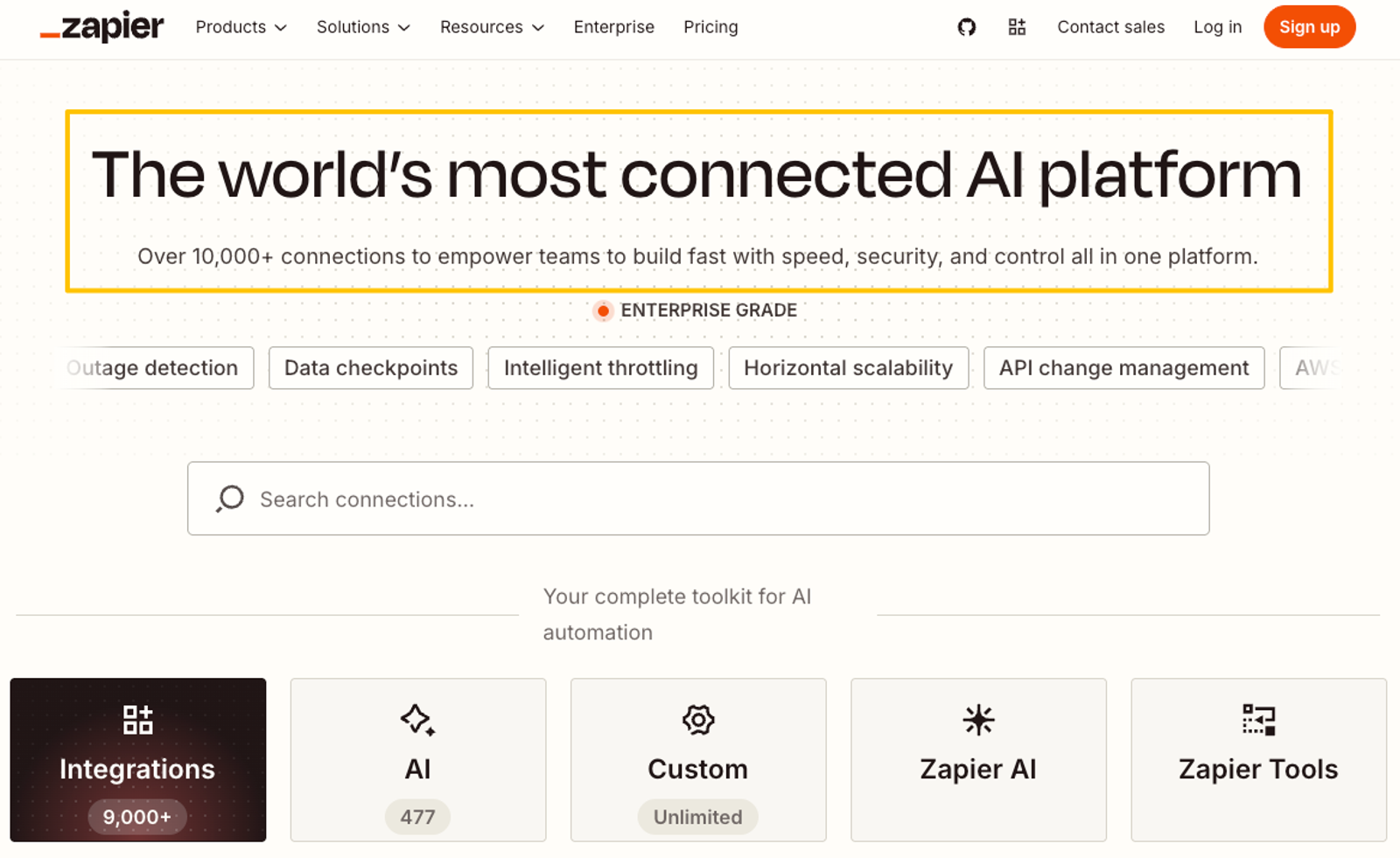Click the Zapier Tools card icon
Image resolution: width=1400 pixels, height=858 pixels.
click(1258, 720)
